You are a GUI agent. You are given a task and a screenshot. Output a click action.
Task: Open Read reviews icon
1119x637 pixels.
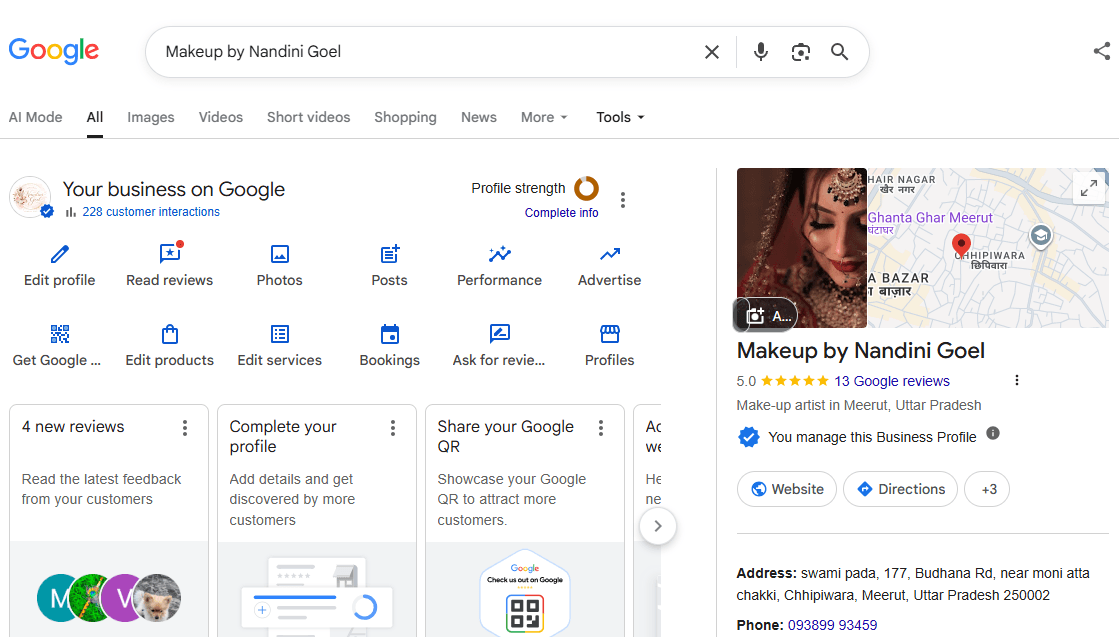point(170,253)
